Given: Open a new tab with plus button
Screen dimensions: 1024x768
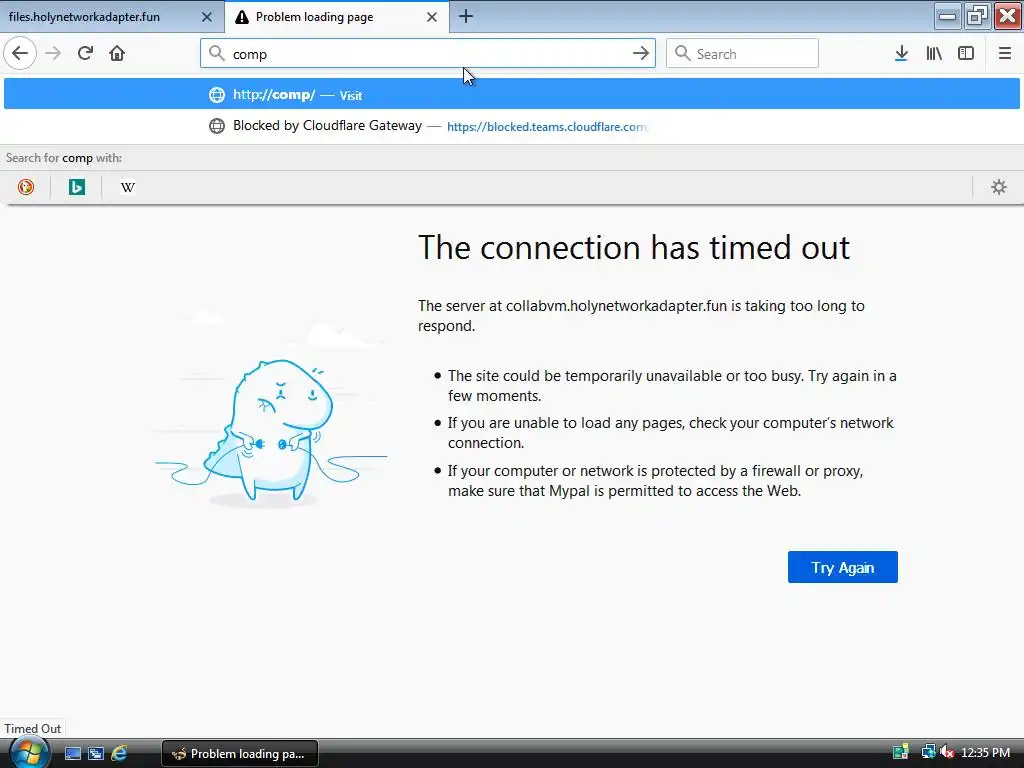Looking at the screenshot, I should pyautogui.click(x=466, y=16).
